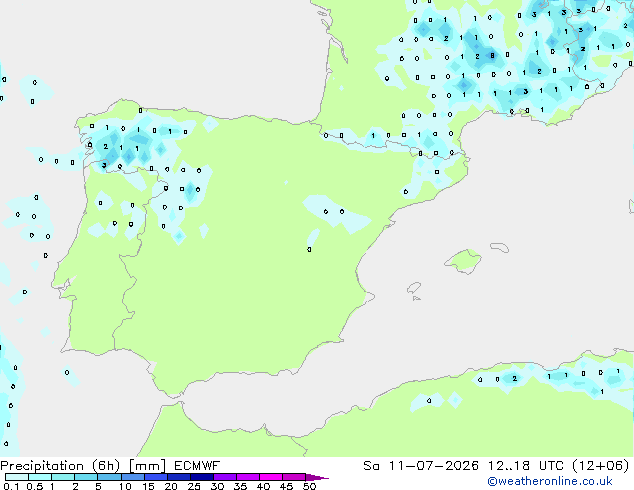Click the 5–10 mm legend color swatch
The image size is (634, 490).
(109, 477)
